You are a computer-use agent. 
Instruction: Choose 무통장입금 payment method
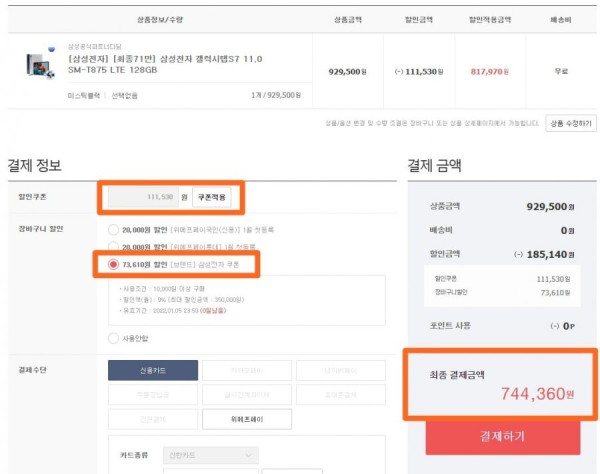point(153,395)
